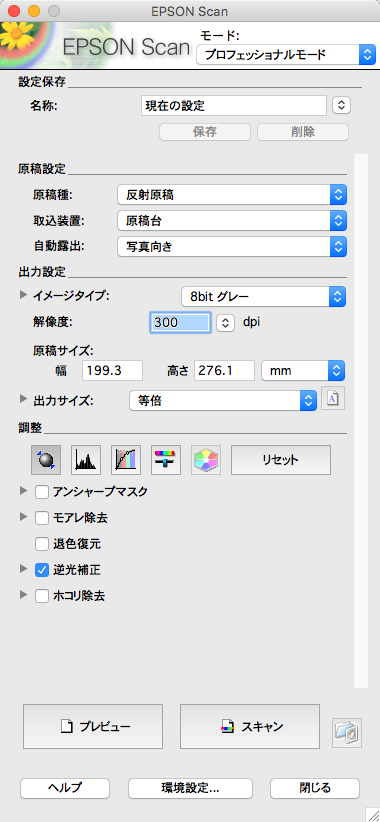Image resolution: width=380 pixels, height=822 pixels.
Task: Open the color palette hexagon tool
Action: [x=206, y=460]
